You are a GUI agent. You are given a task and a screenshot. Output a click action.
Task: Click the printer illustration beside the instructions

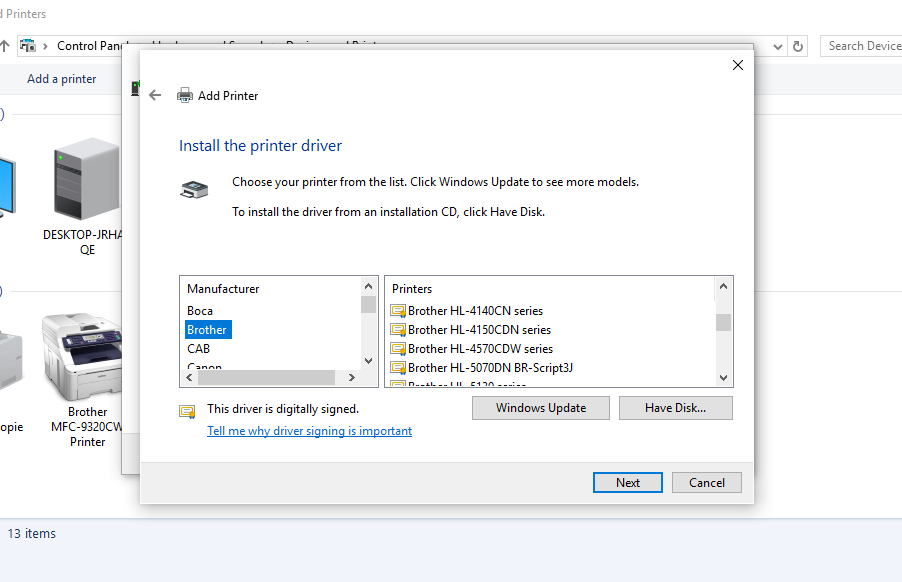tap(194, 189)
